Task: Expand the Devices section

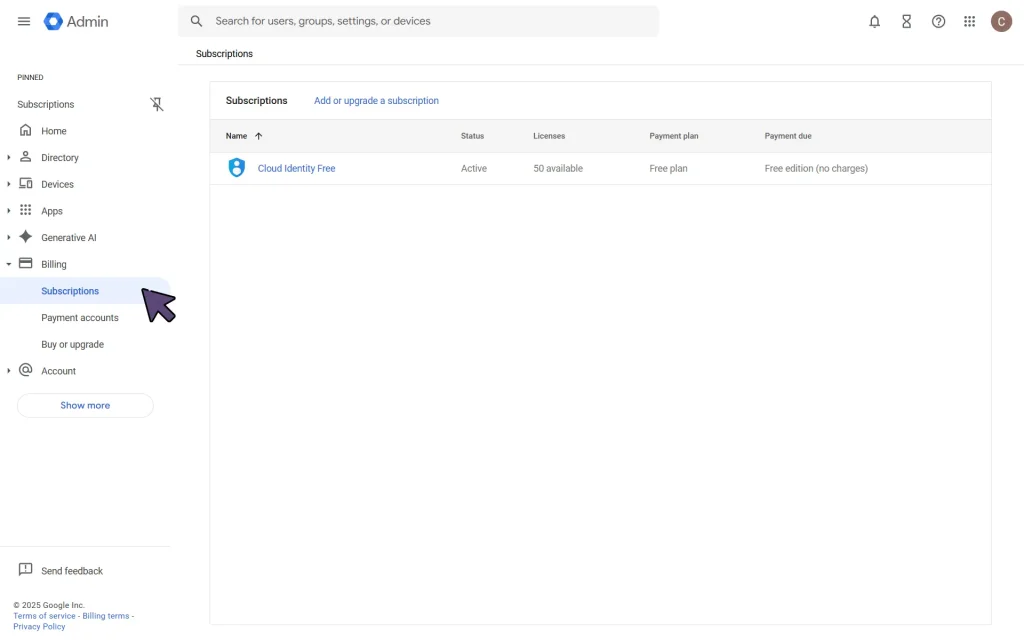Action: point(8,184)
